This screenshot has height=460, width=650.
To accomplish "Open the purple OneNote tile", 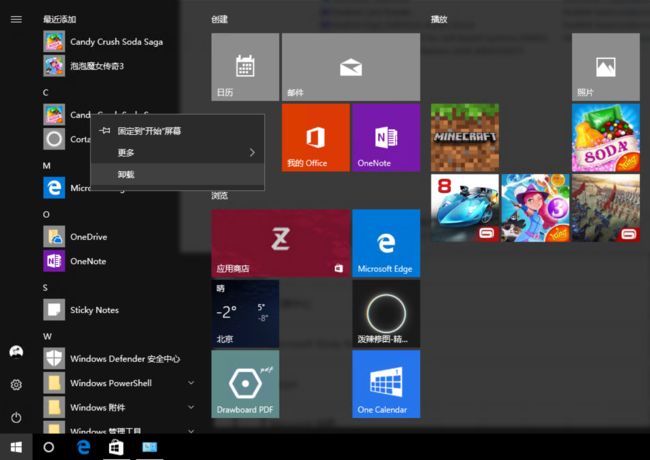I will 386,138.
